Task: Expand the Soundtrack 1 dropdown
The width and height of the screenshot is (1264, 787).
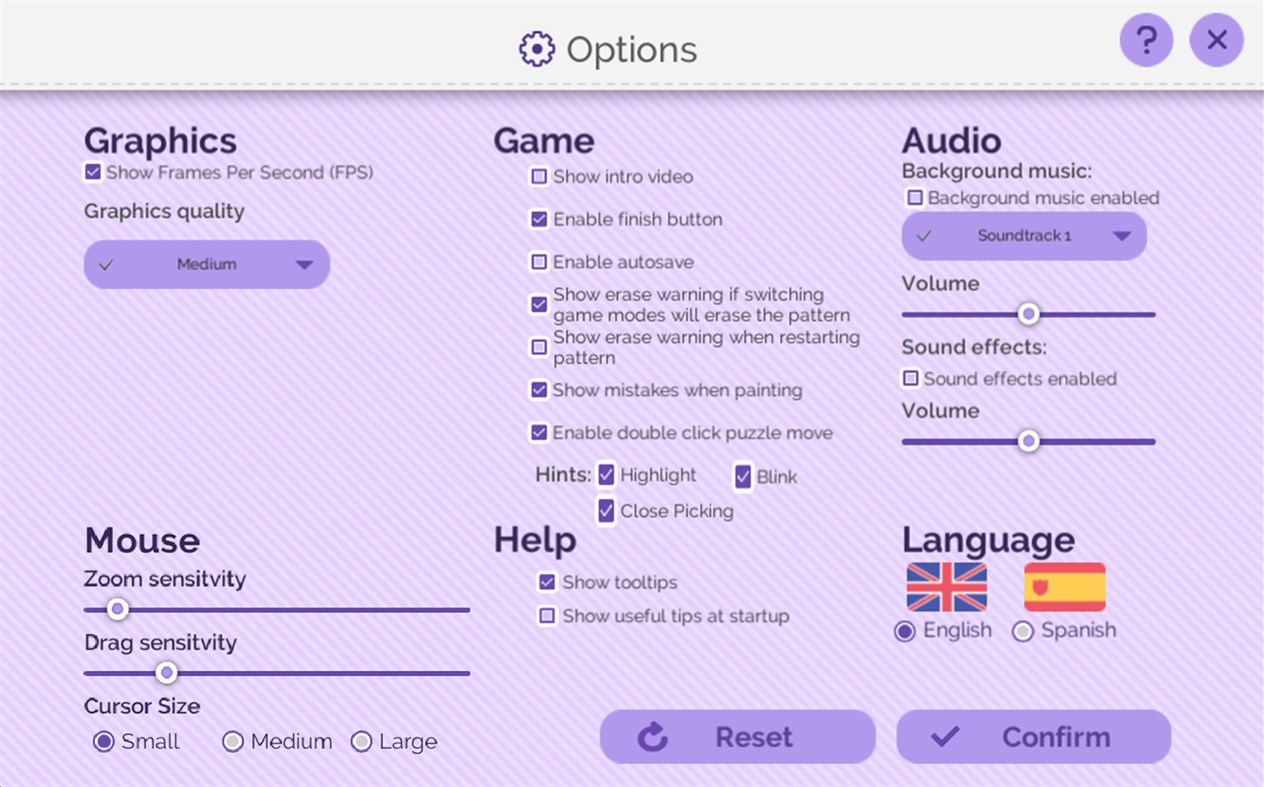Action: (1023, 236)
